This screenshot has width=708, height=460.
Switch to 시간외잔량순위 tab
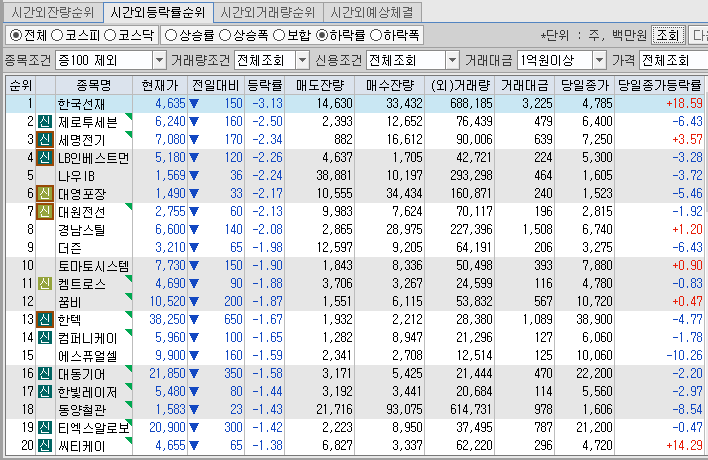pos(53,12)
